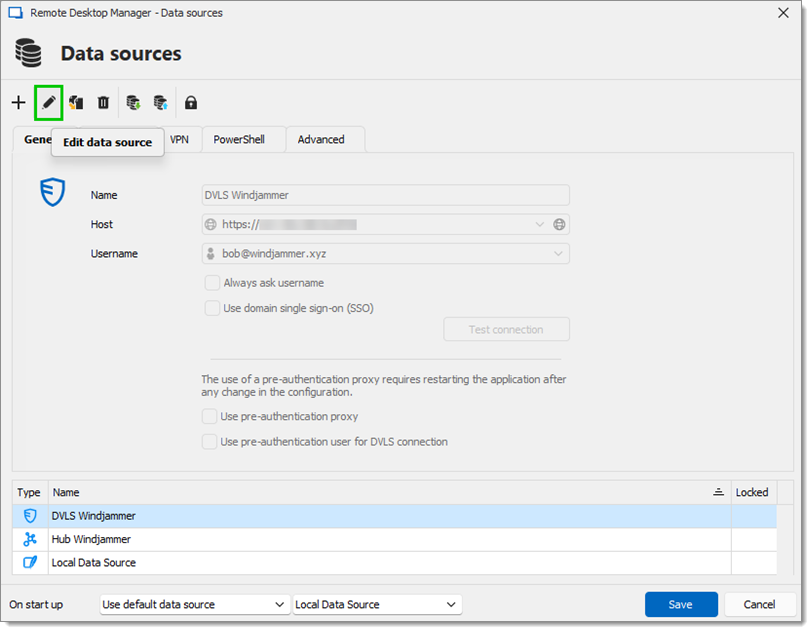This screenshot has width=812, height=632.
Task: Click the Save button
Action: pos(681,605)
